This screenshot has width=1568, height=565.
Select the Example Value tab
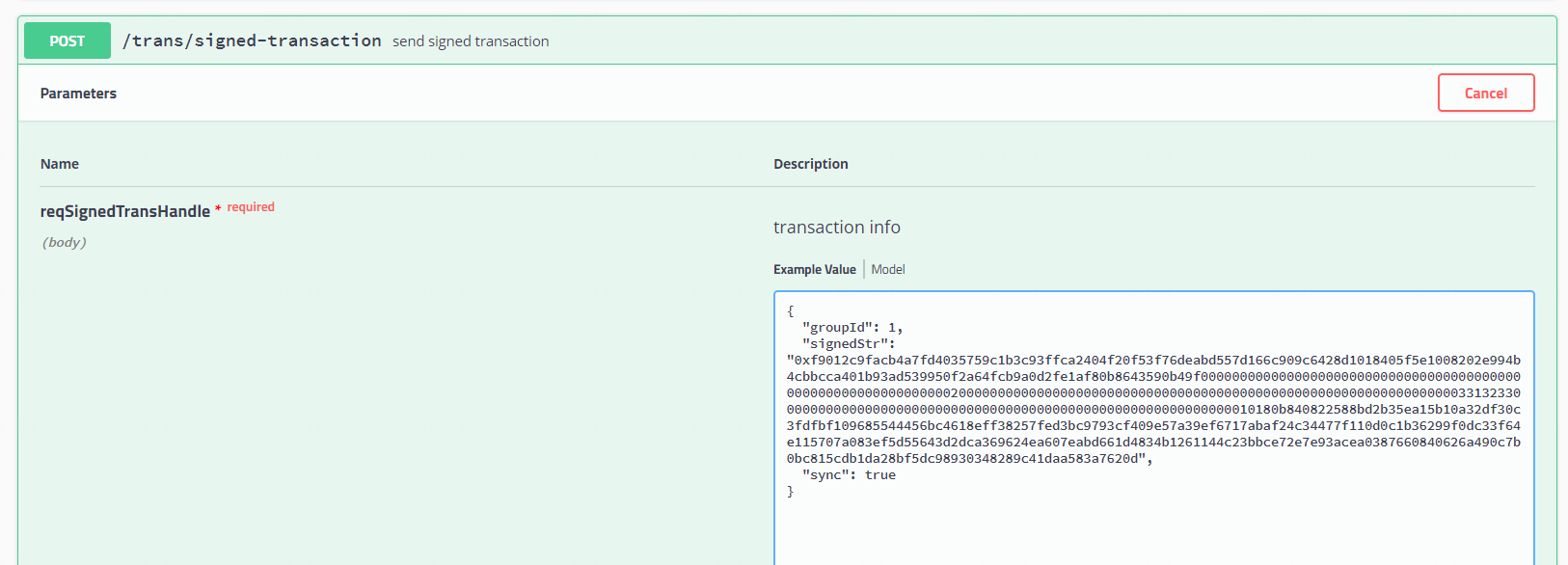coord(814,269)
